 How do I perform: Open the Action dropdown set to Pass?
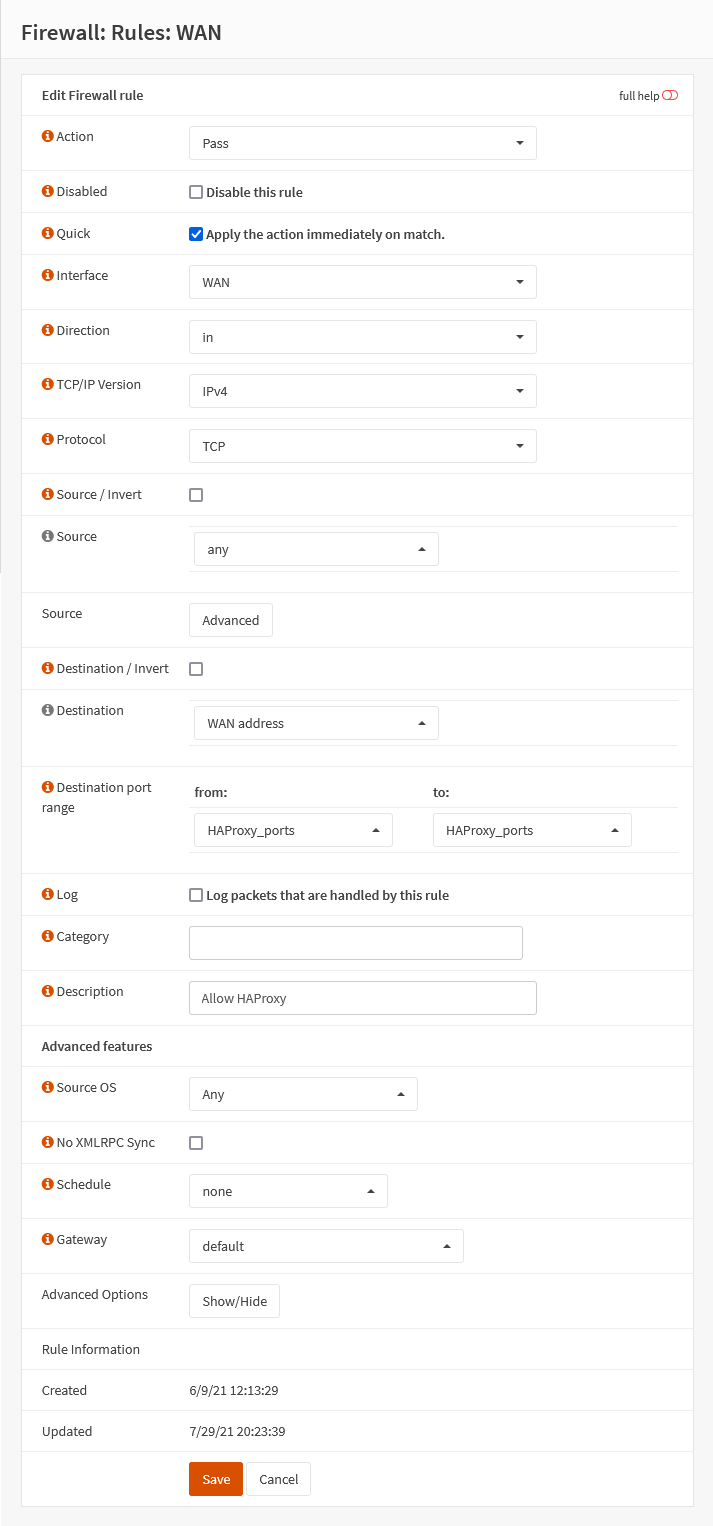[362, 143]
